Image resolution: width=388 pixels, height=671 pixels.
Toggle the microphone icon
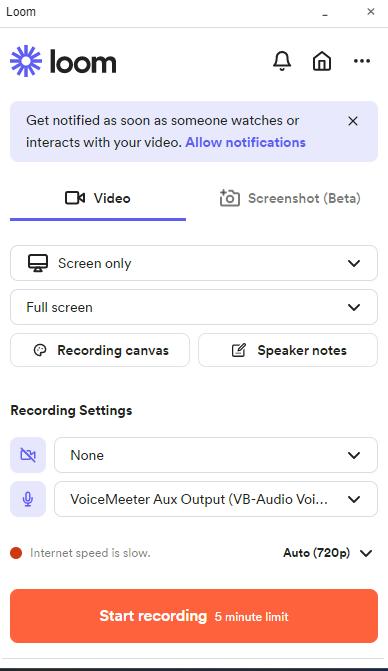tap(28, 499)
